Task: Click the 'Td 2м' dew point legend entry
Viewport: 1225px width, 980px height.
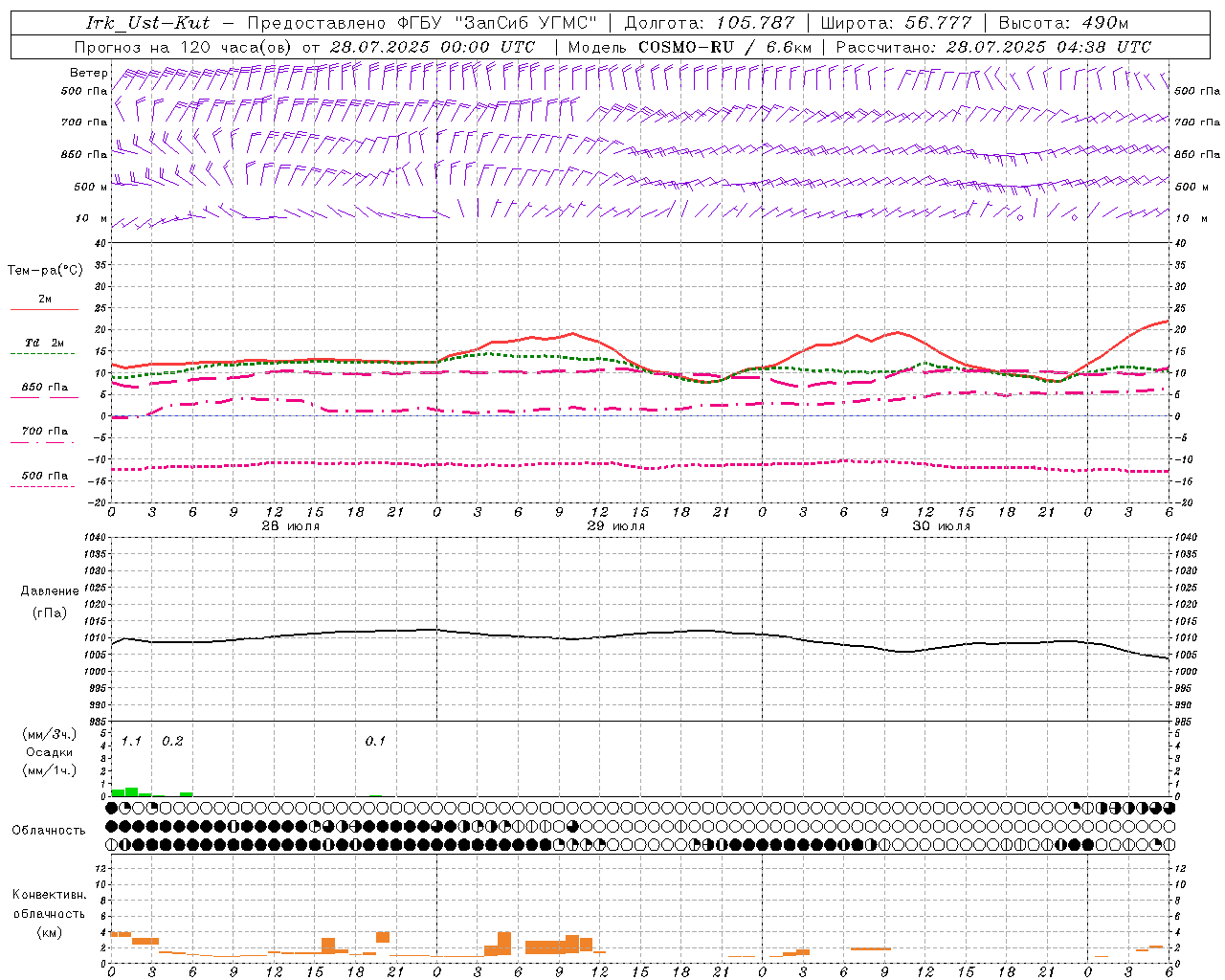Action: (x=45, y=343)
